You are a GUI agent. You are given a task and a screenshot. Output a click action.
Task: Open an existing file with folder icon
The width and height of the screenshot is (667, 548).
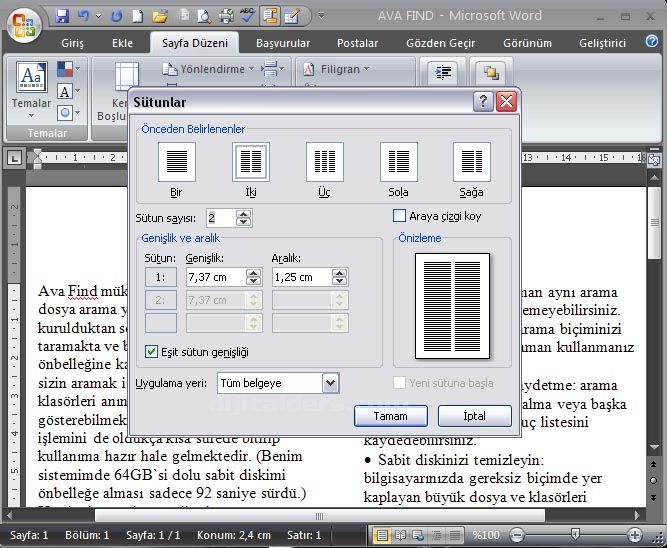[160, 16]
